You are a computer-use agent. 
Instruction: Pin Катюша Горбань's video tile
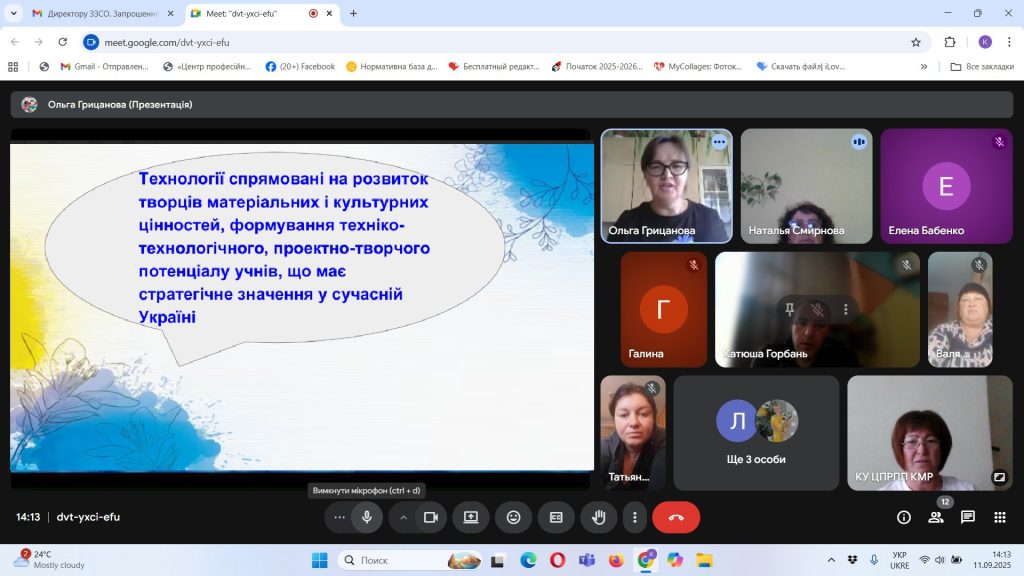pyautogui.click(x=790, y=309)
